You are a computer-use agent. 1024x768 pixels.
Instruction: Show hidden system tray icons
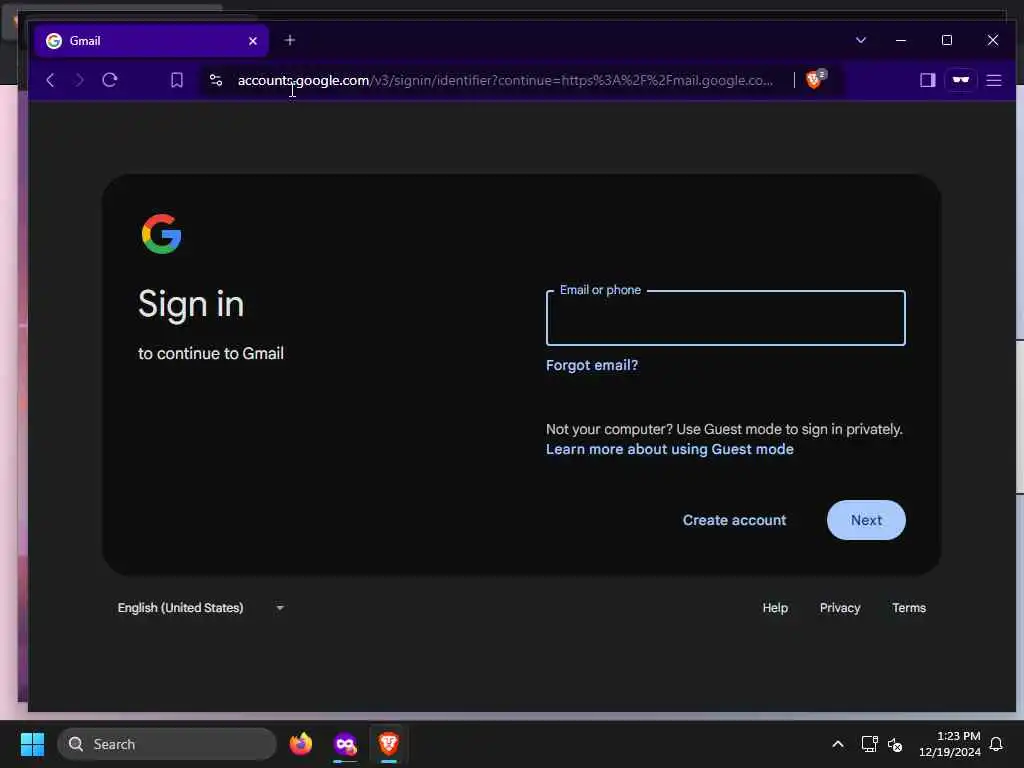(x=837, y=744)
